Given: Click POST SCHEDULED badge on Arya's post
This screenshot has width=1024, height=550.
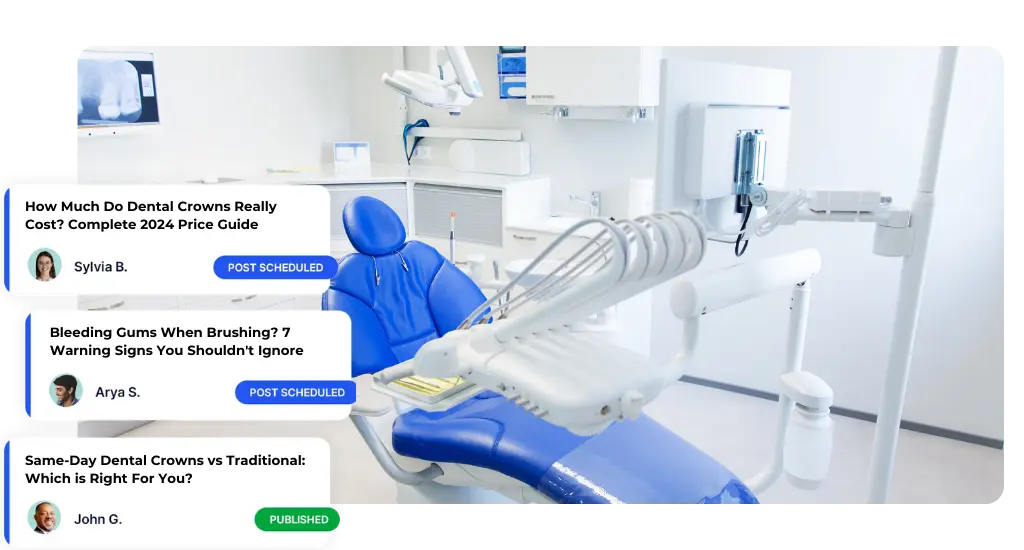Looking at the screenshot, I should [296, 392].
